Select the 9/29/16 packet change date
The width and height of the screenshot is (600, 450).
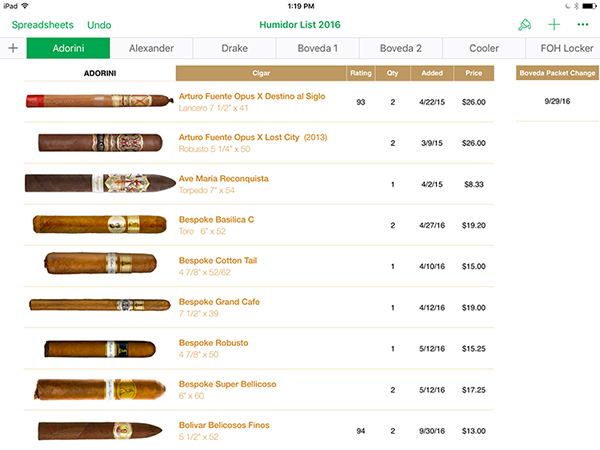click(x=557, y=101)
